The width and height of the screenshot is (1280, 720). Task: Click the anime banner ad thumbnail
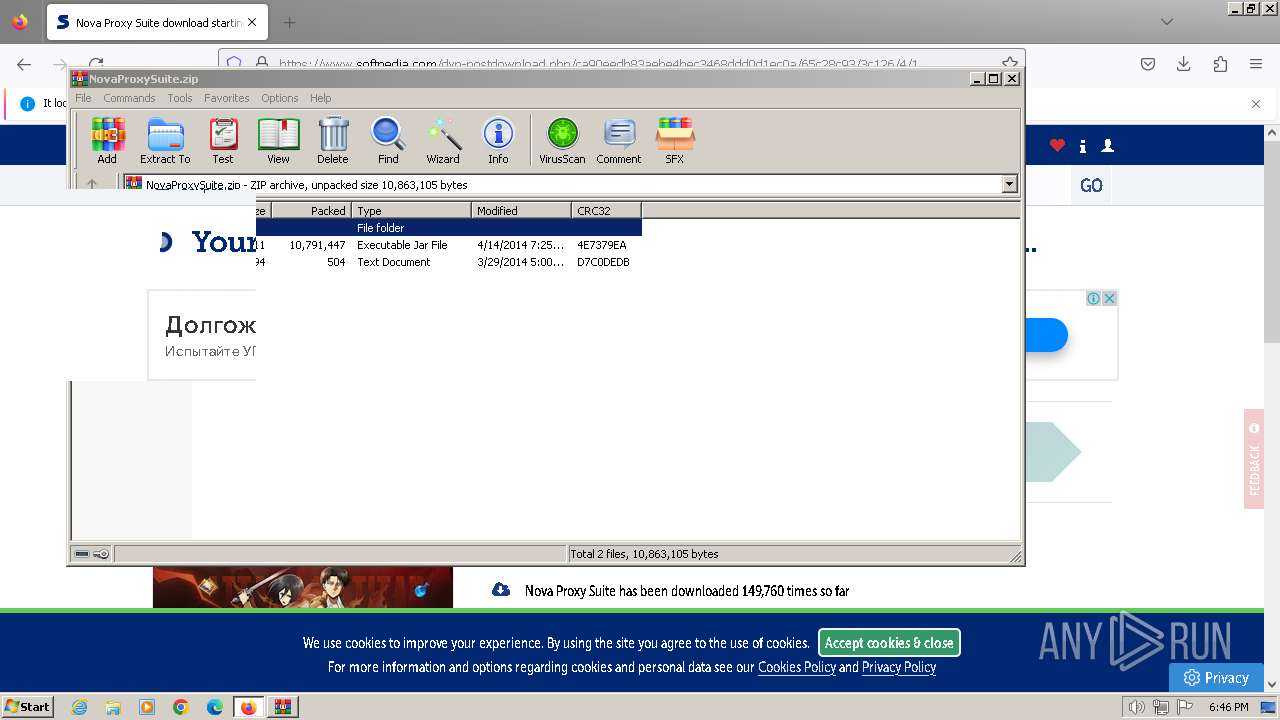click(303, 588)
